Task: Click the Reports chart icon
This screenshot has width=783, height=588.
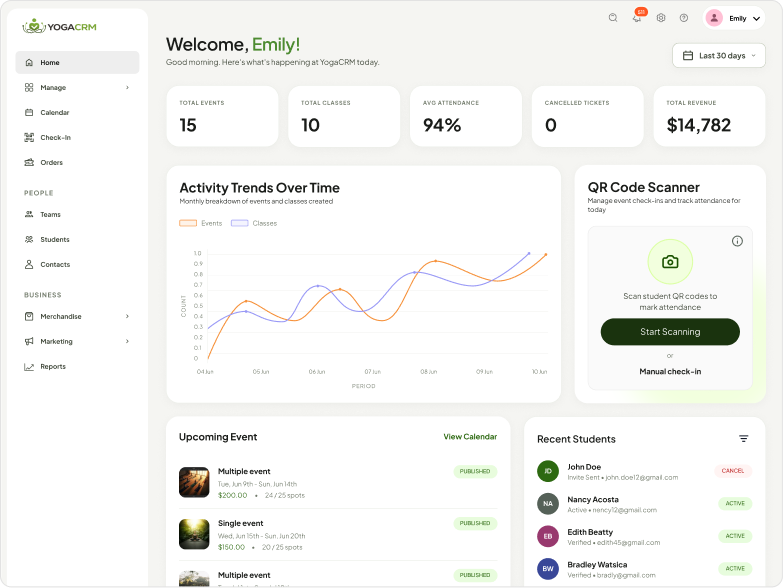Action: tap(29, 367)
